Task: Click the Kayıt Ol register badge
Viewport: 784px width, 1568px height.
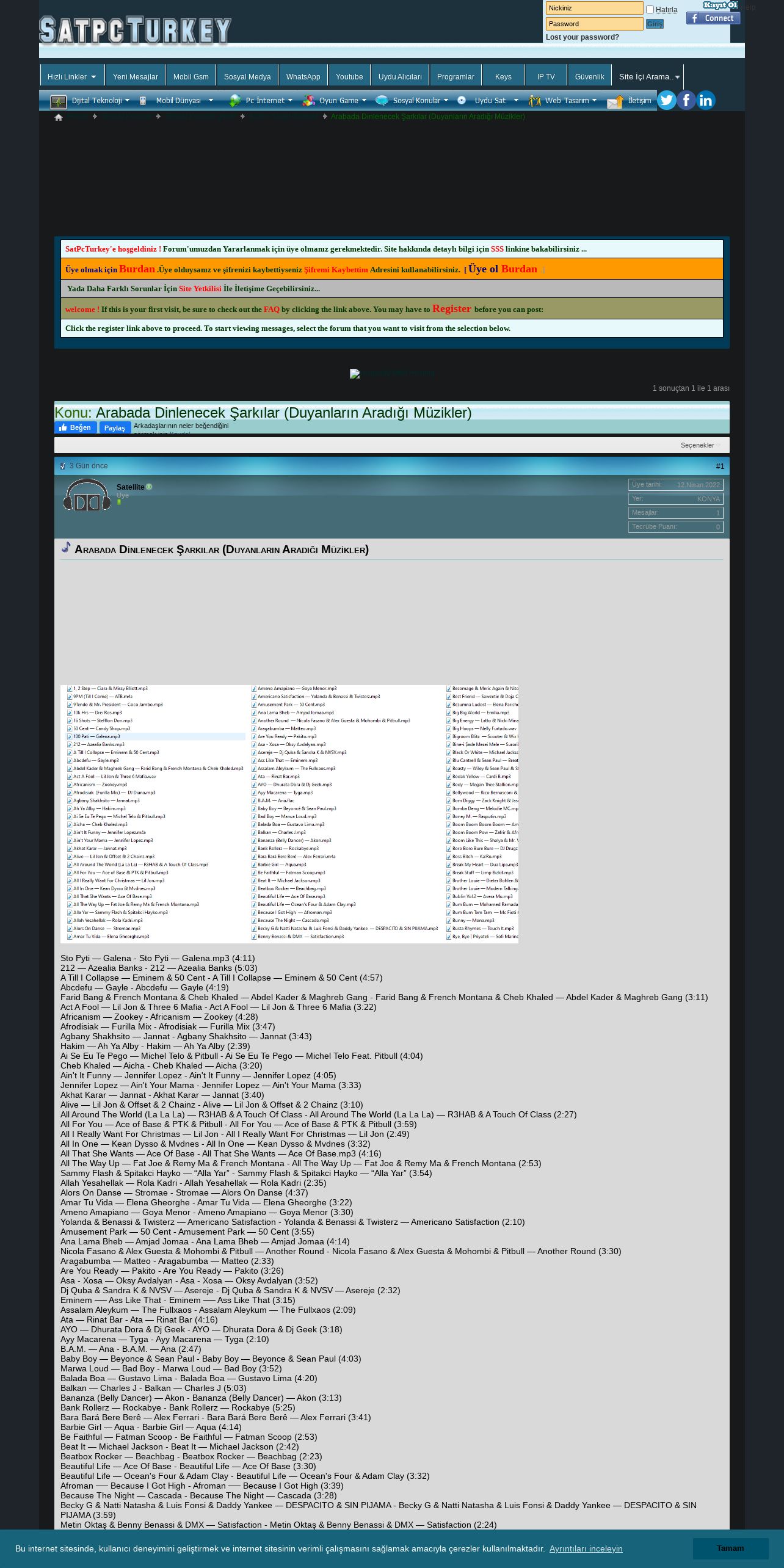Action: click(x=720, y=5)
